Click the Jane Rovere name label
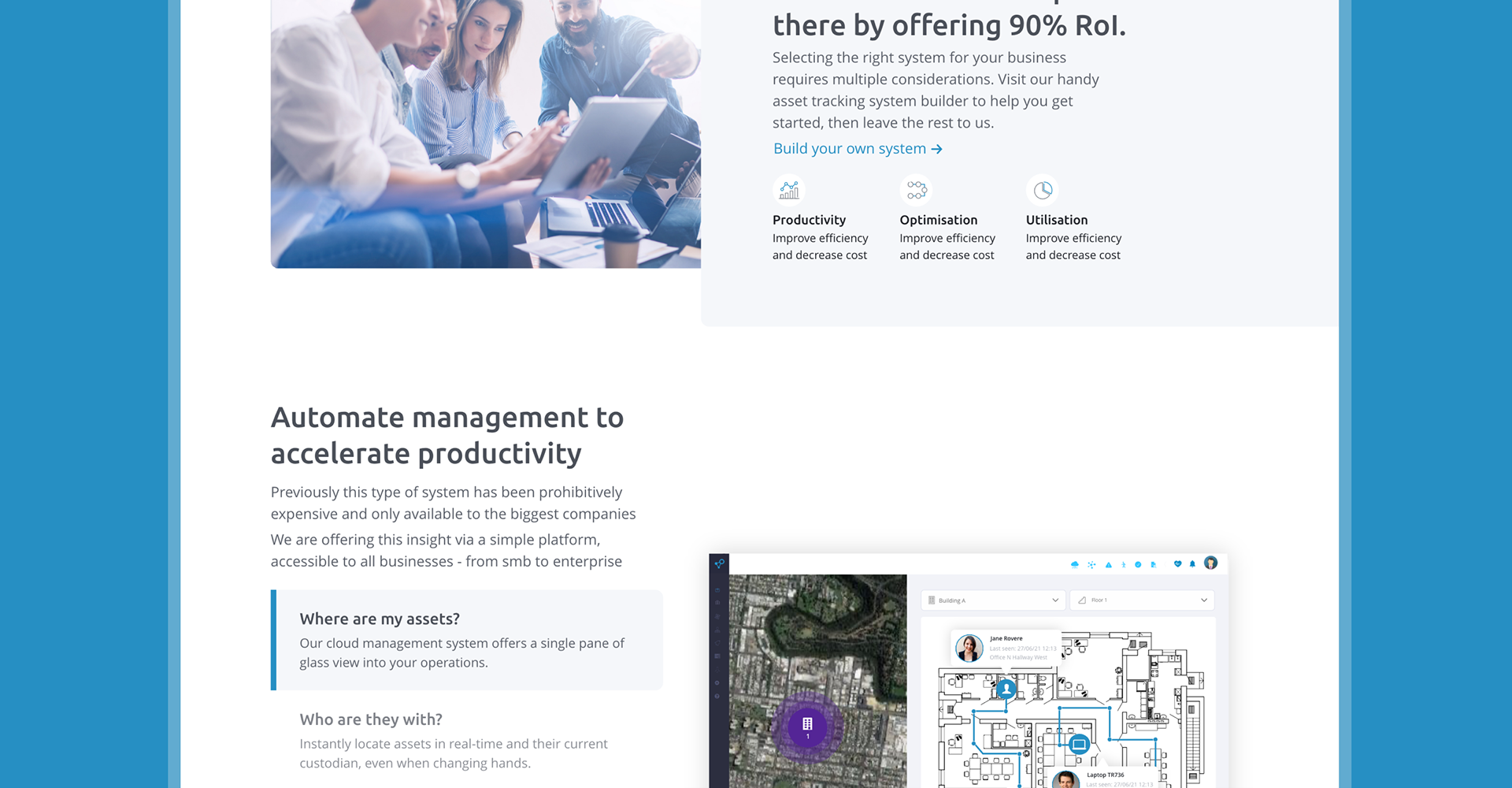This screenshot has width=1512, height=788. 1006,638
